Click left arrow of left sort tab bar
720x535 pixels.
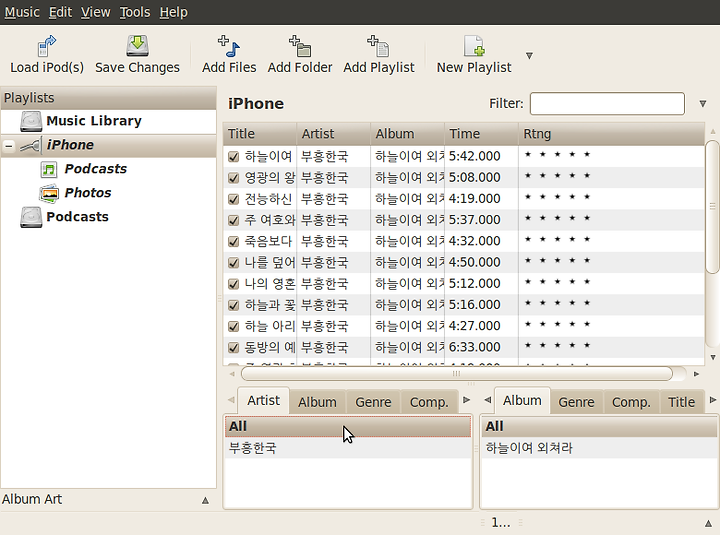[231, 400]
